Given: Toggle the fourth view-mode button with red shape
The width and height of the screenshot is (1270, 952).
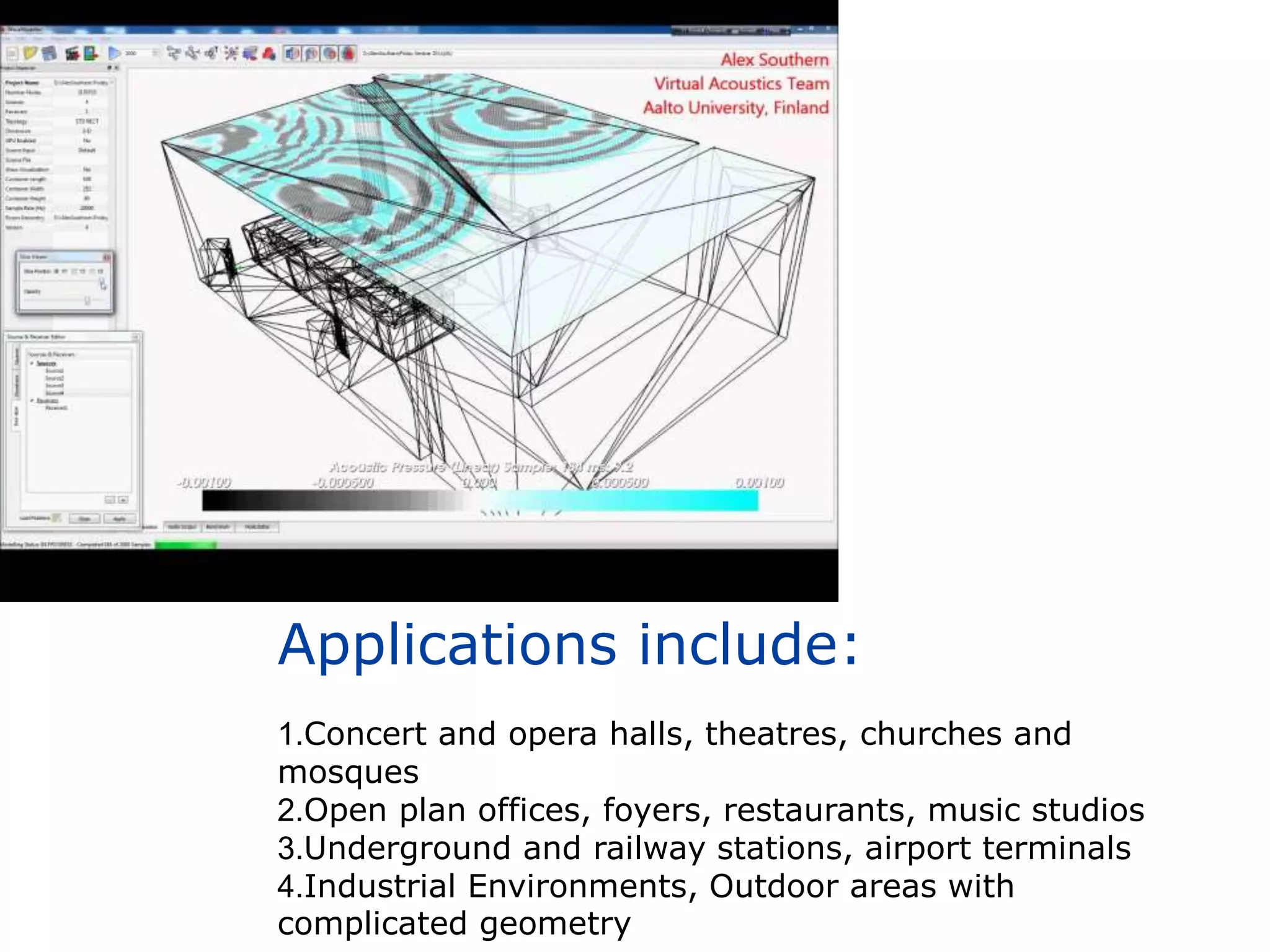Looking at the screenshot, I should point(348,54).
